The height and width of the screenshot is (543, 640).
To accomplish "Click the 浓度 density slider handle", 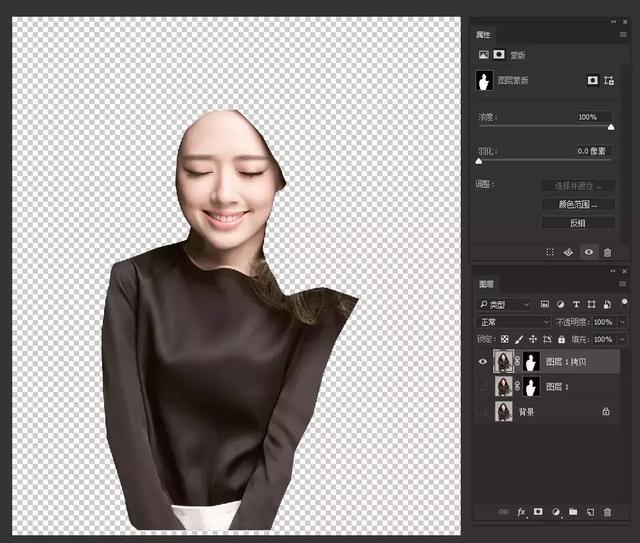I will pyautogui.click(x=611, y=128).
